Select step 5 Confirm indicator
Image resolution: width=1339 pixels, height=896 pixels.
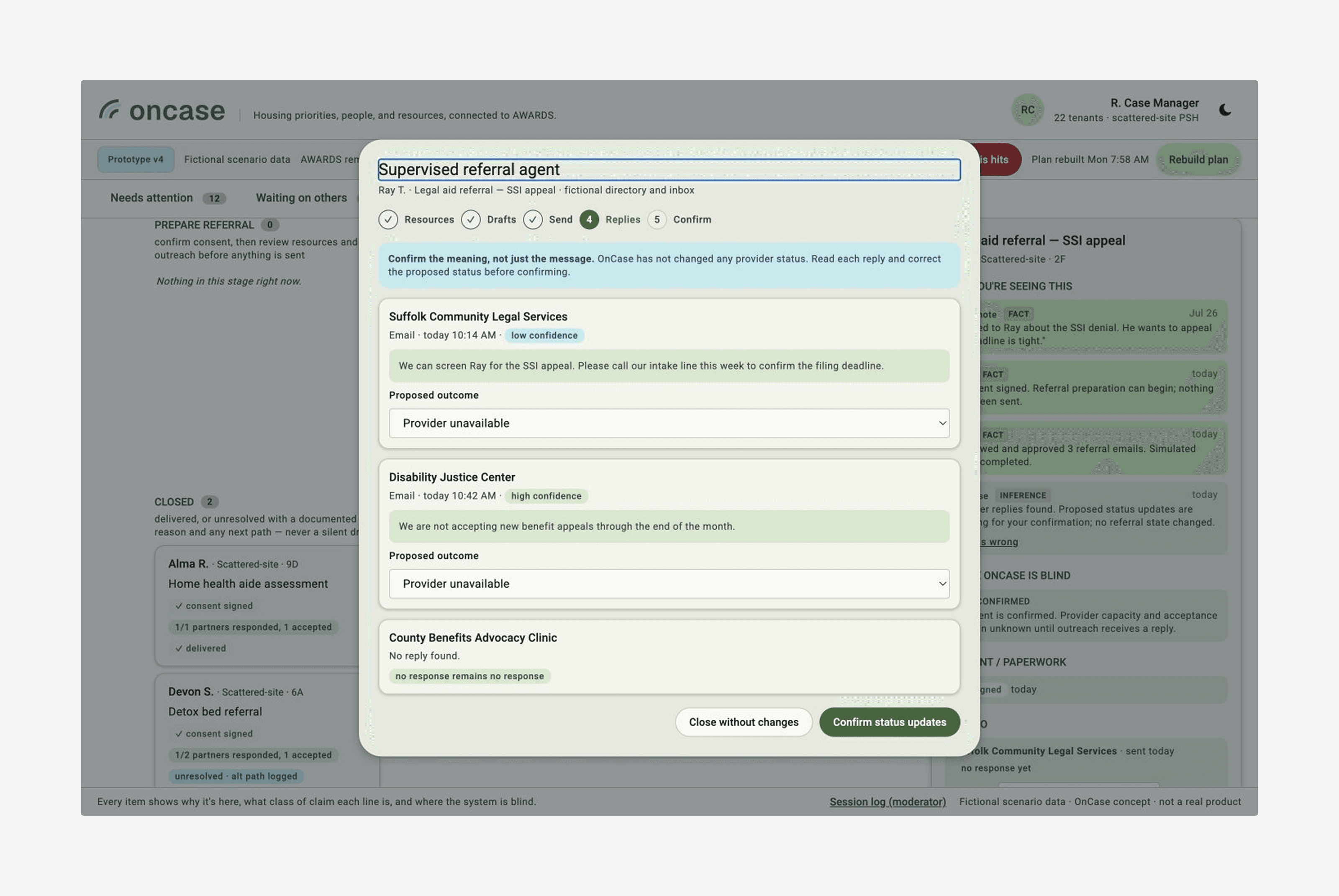657,220
